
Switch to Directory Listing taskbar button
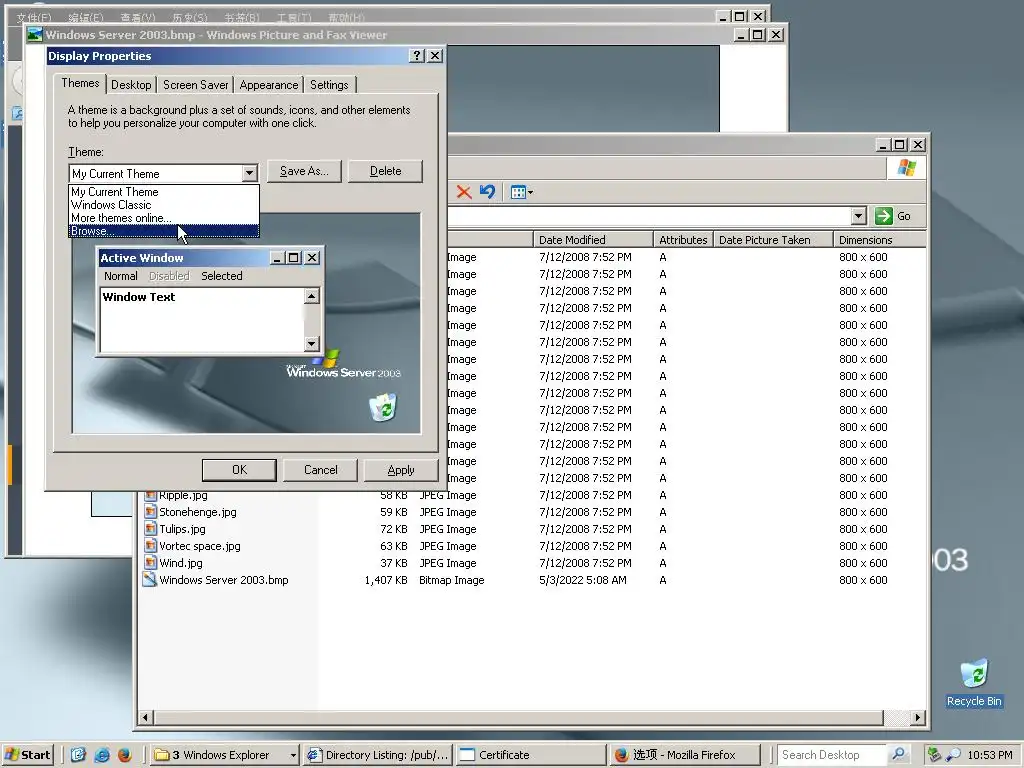point(378,755)
